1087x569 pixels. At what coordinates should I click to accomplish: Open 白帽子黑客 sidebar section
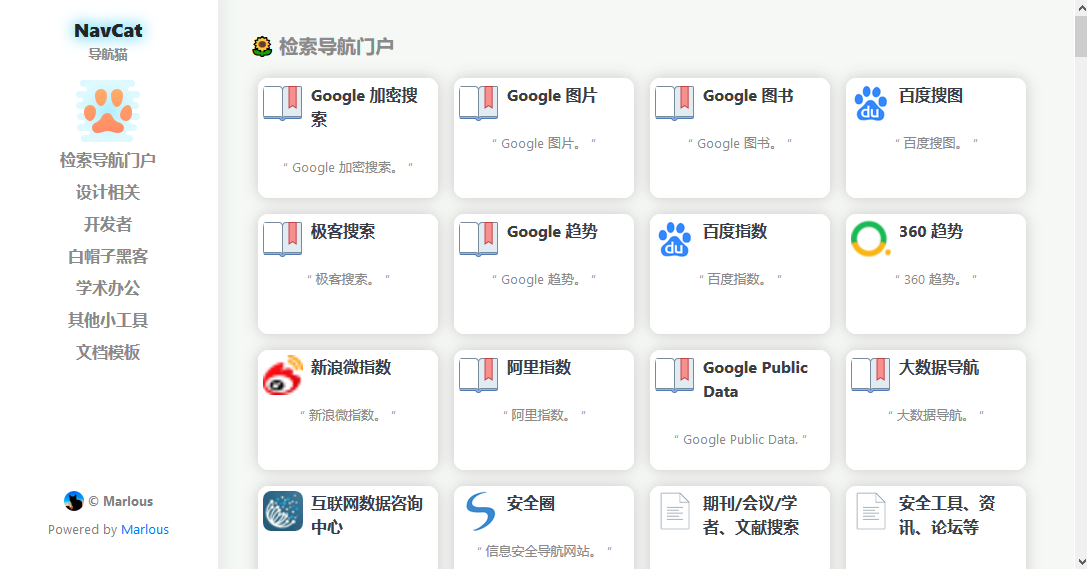coord(108,256)
